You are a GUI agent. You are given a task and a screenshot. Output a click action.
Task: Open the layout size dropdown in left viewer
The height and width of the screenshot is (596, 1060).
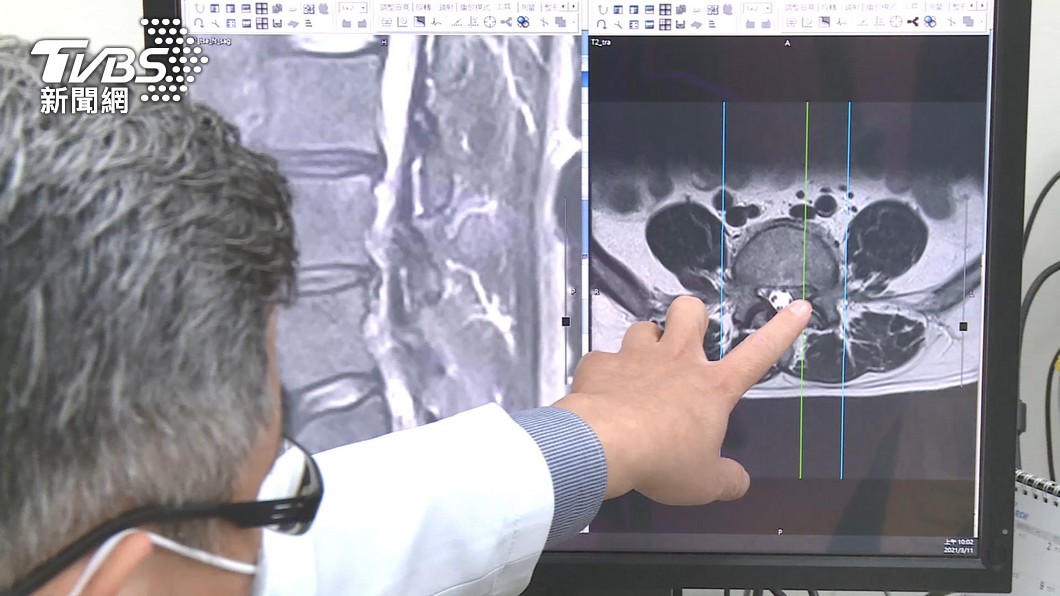(x=352, y=8)
